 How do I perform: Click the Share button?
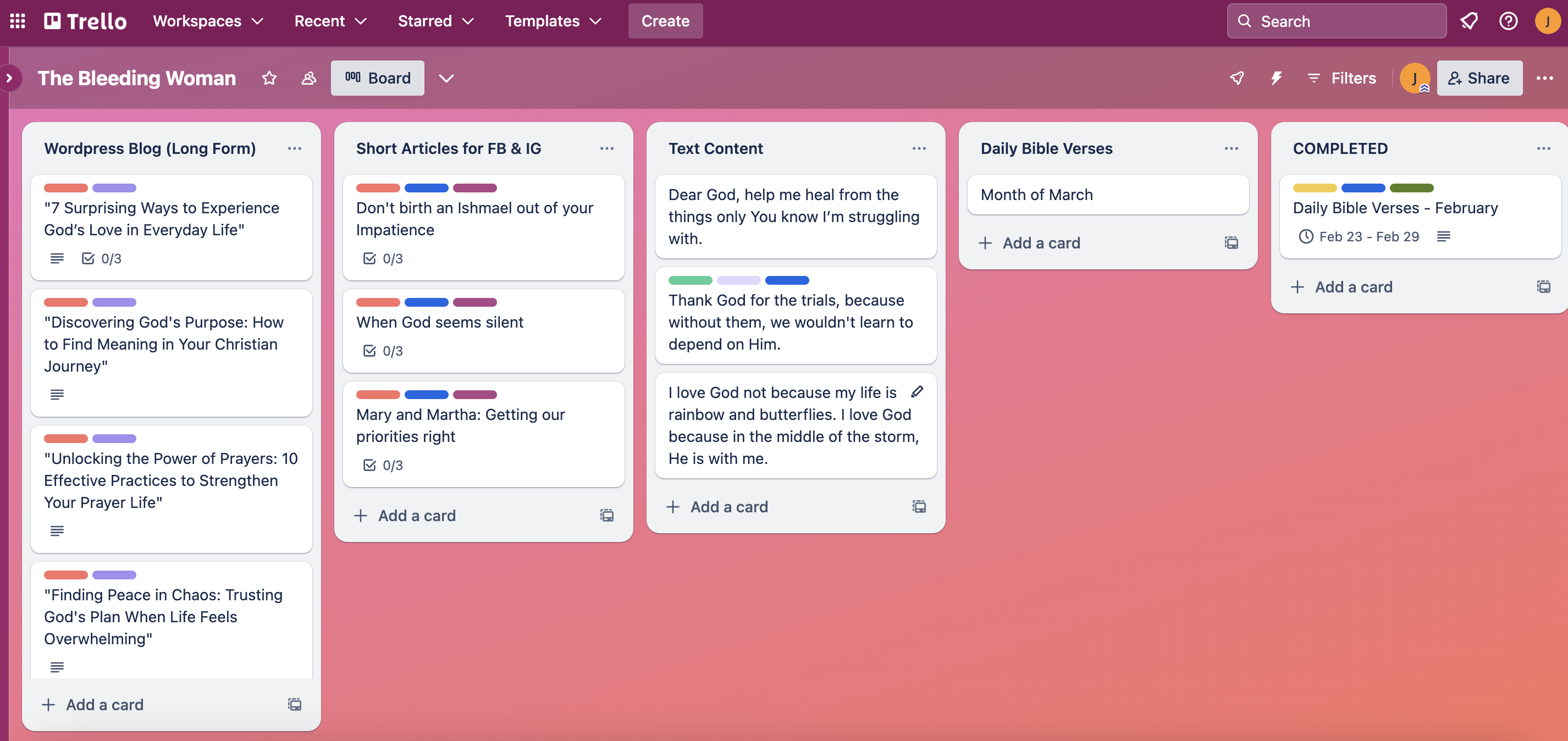pos(1479,78)
